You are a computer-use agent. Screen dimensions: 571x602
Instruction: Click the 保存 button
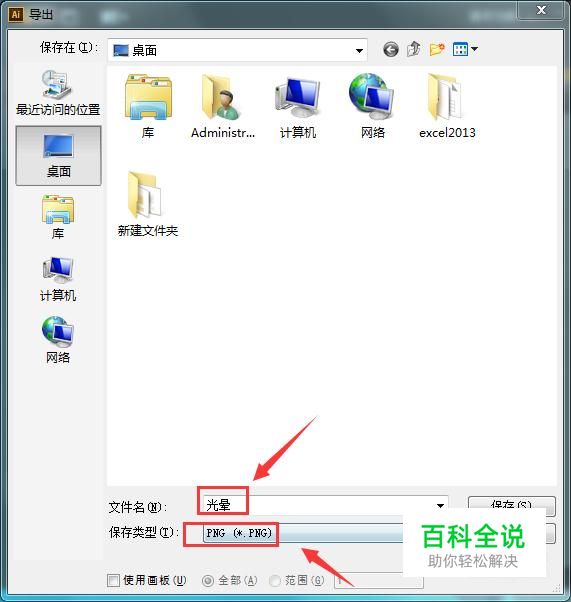tap(511, 505)
